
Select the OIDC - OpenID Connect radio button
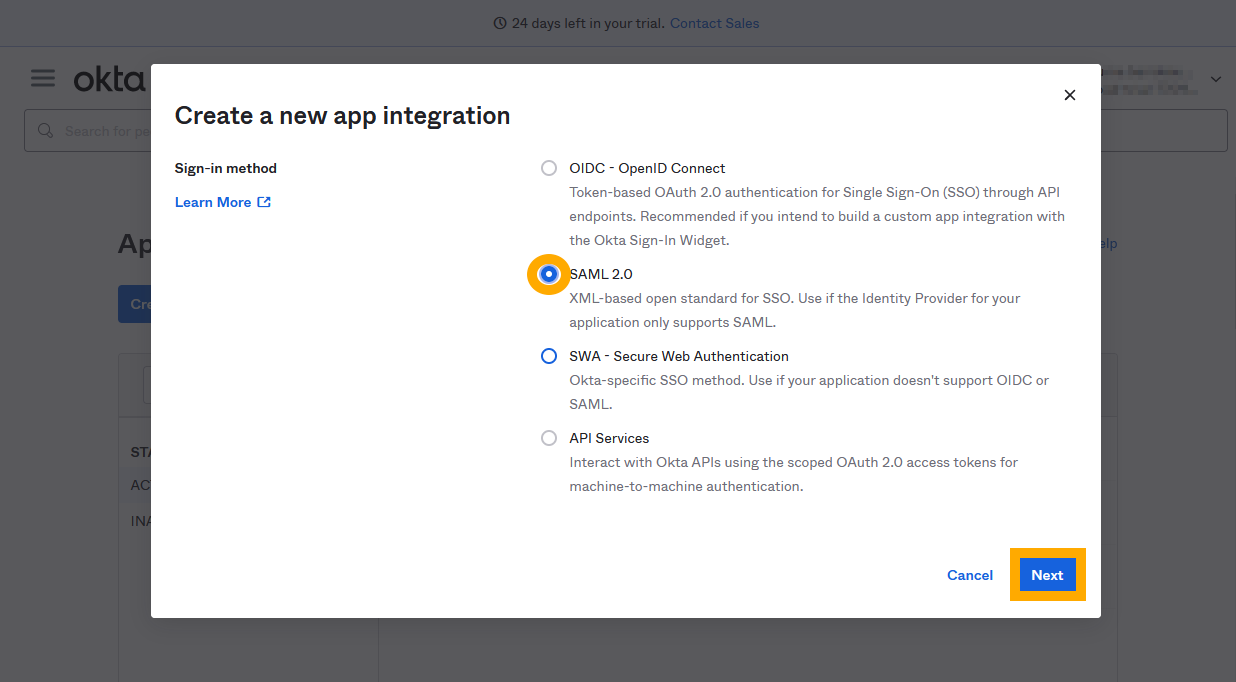click(x=549, y=168)
